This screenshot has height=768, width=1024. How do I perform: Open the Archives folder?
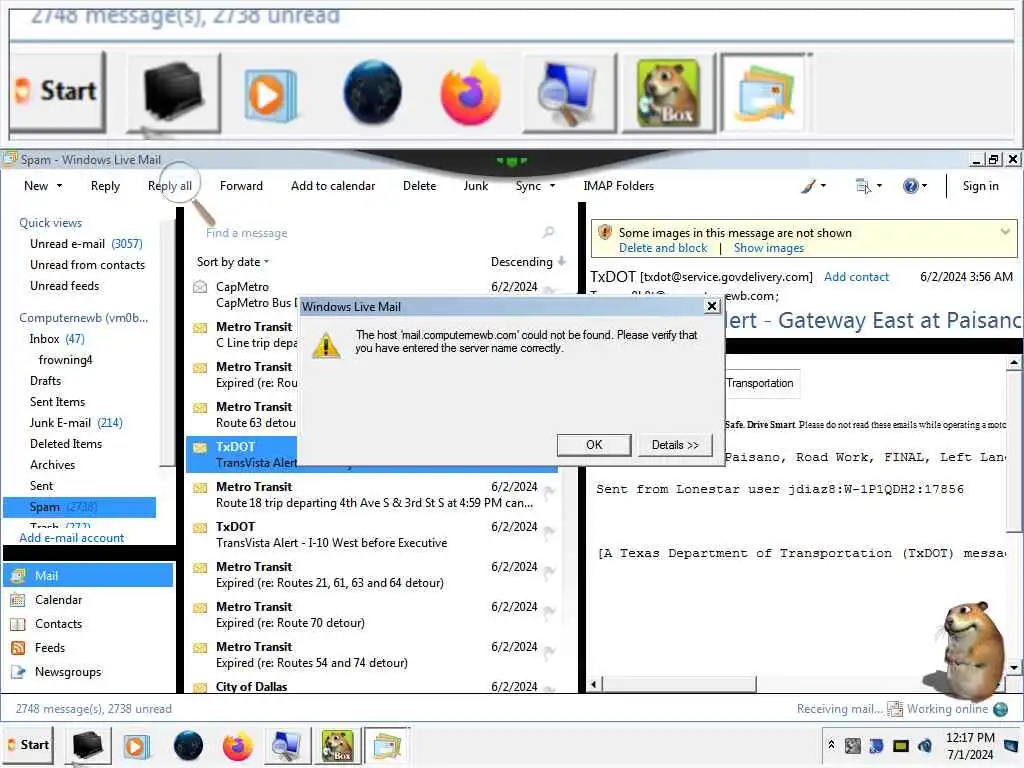click(52, 464)
